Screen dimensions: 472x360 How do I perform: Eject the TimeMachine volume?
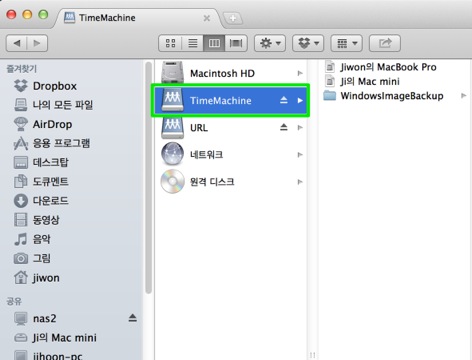click(284, 100)
